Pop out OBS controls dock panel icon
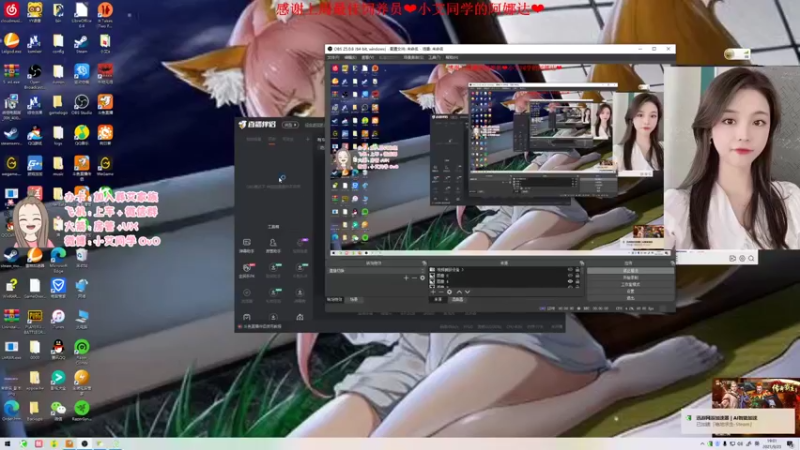 point(672,263)
